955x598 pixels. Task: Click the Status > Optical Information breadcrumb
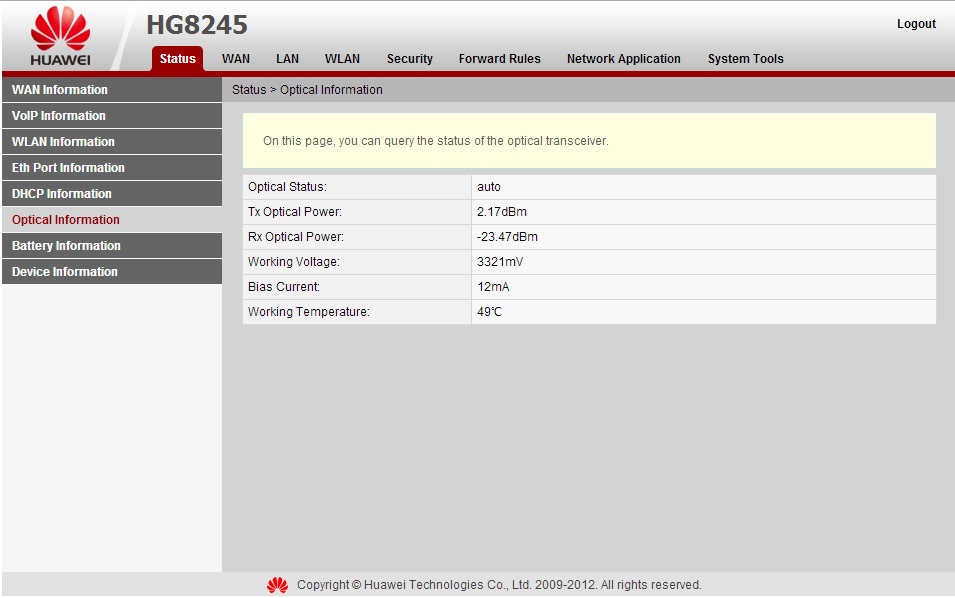pos(307,90)
